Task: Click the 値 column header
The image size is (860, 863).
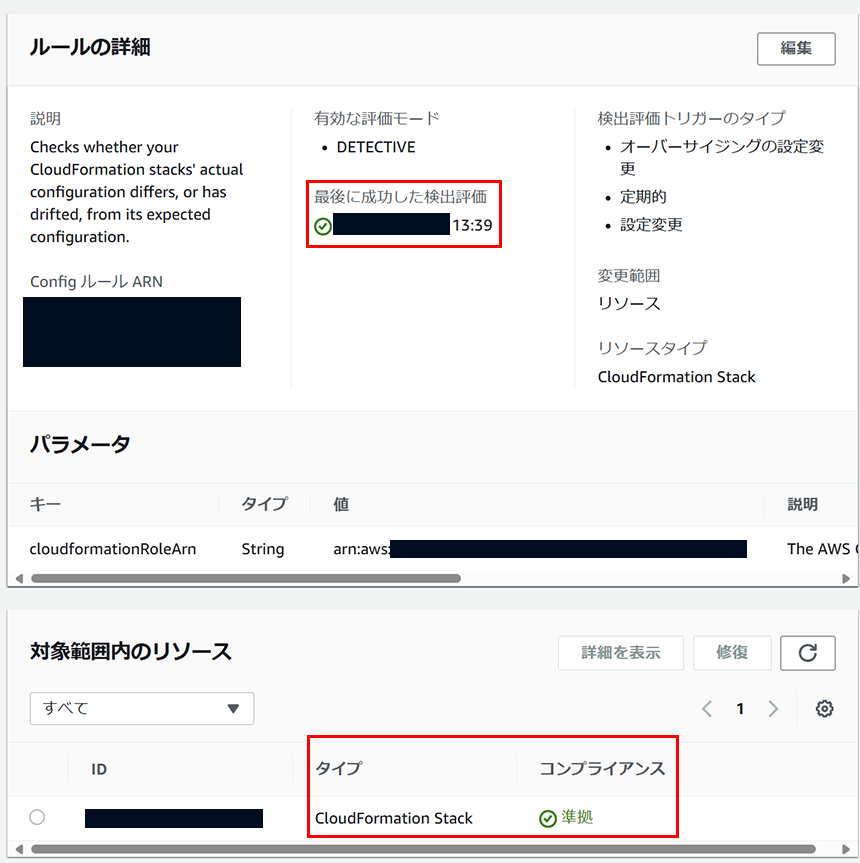Action: [341, 504]
